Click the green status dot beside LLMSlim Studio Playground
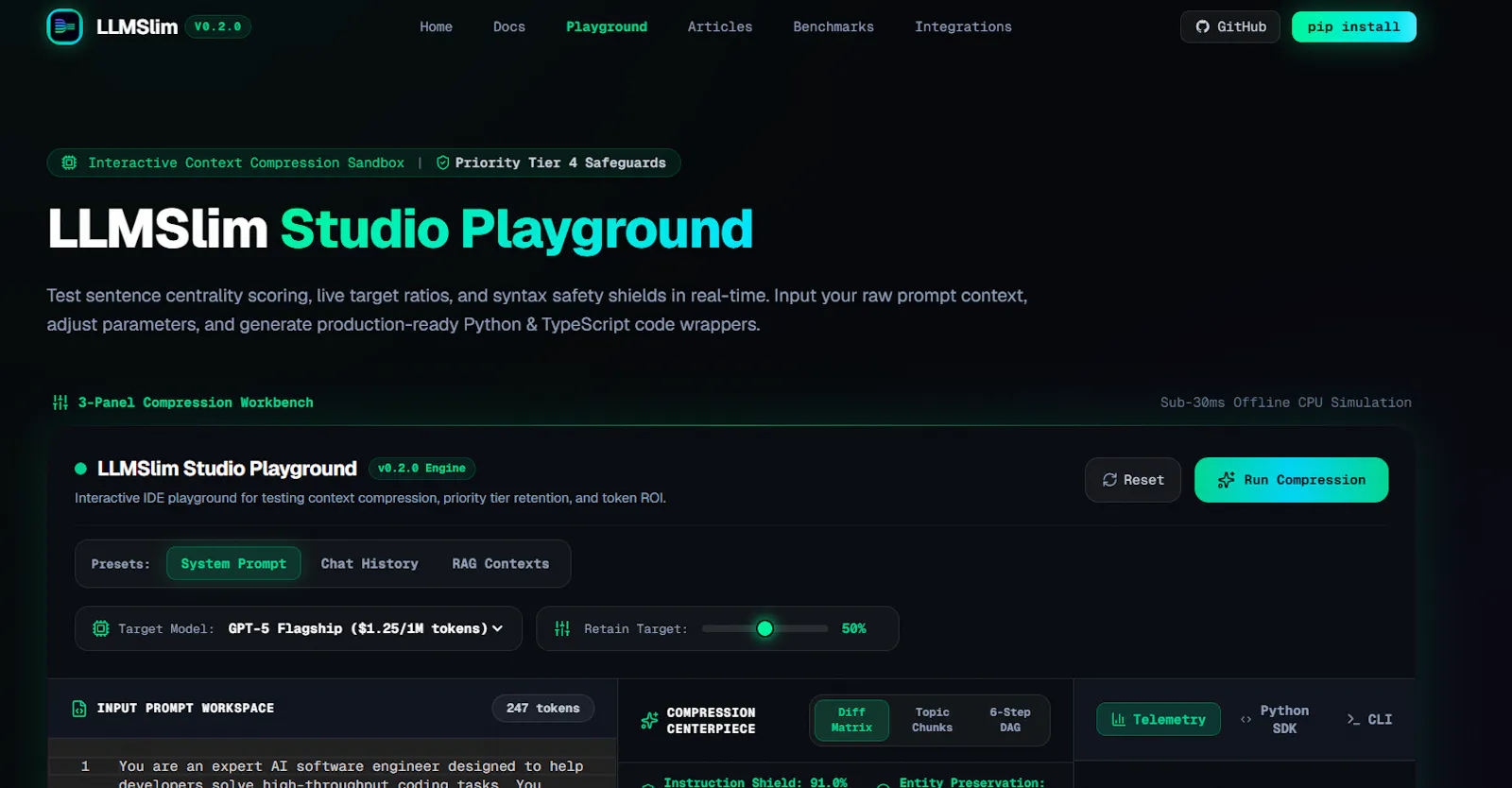 80,469
